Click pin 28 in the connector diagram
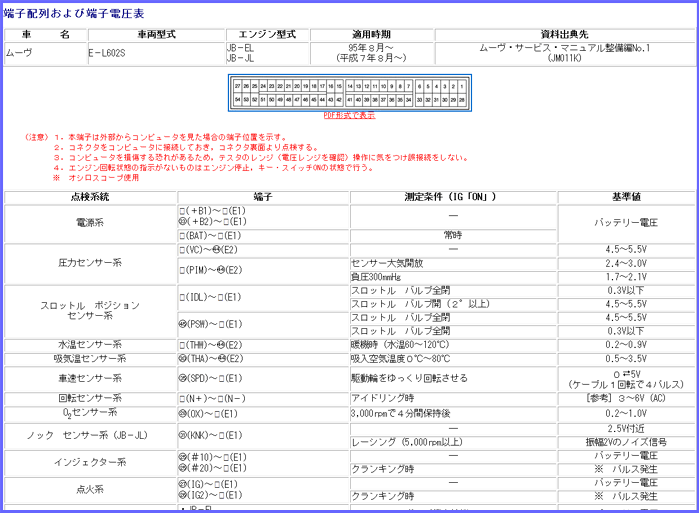Image resolution: width=699 pixels, height=513 pixels. click(x=461, y=100)
